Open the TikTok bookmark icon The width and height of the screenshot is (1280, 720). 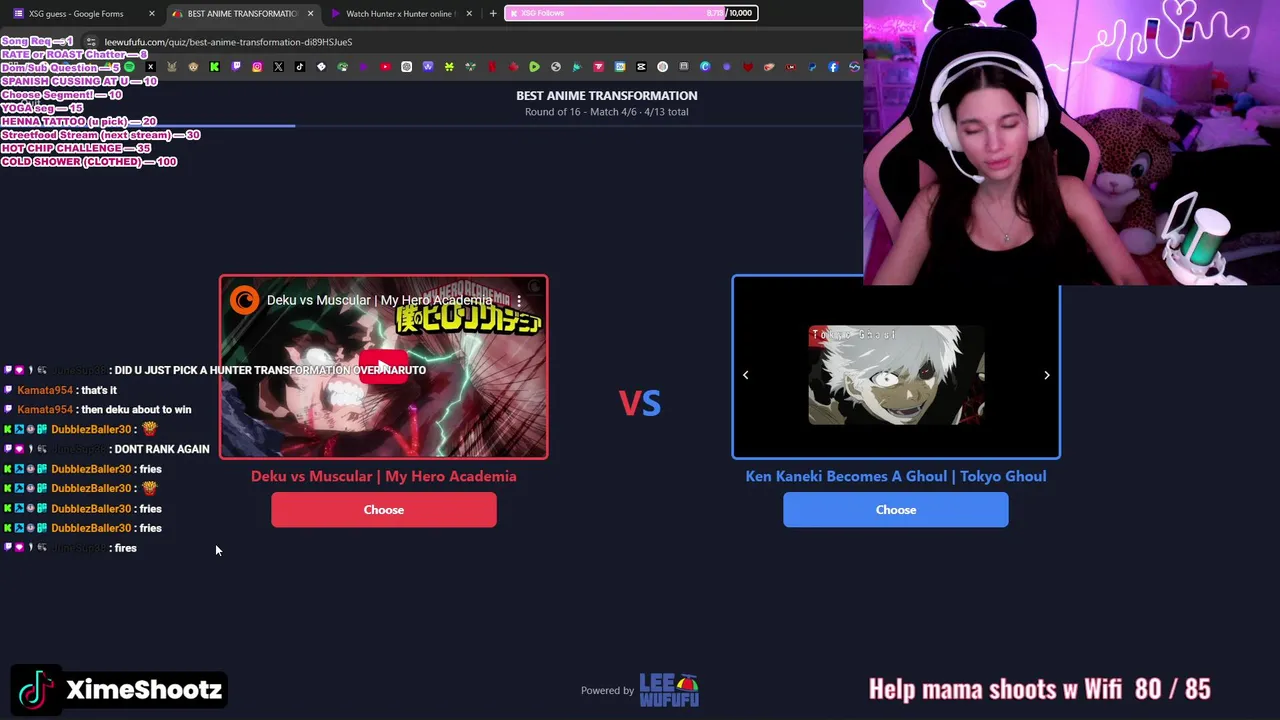[x=299, y=67]
